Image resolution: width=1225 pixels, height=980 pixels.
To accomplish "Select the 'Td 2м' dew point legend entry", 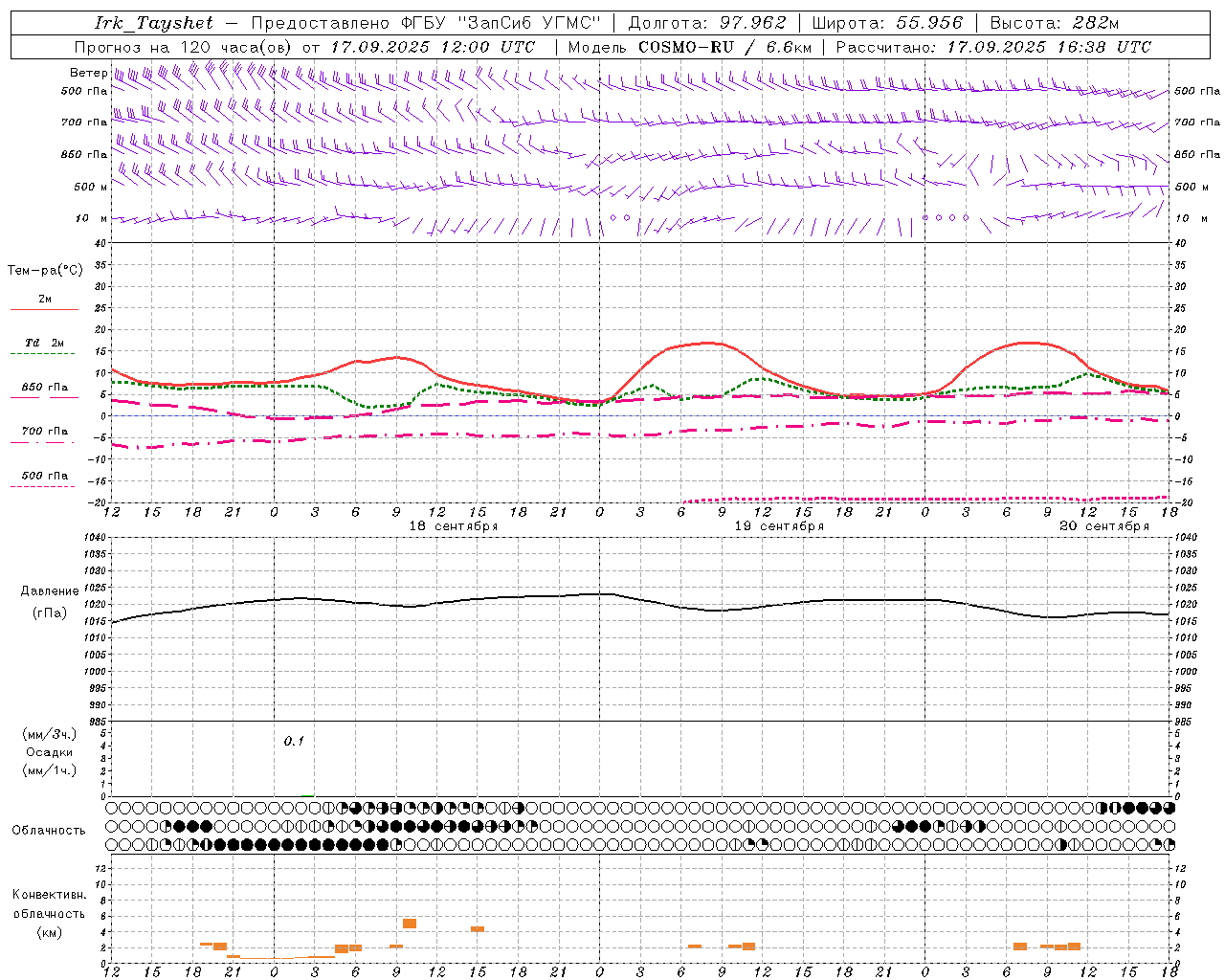I will tap(45, 343).
